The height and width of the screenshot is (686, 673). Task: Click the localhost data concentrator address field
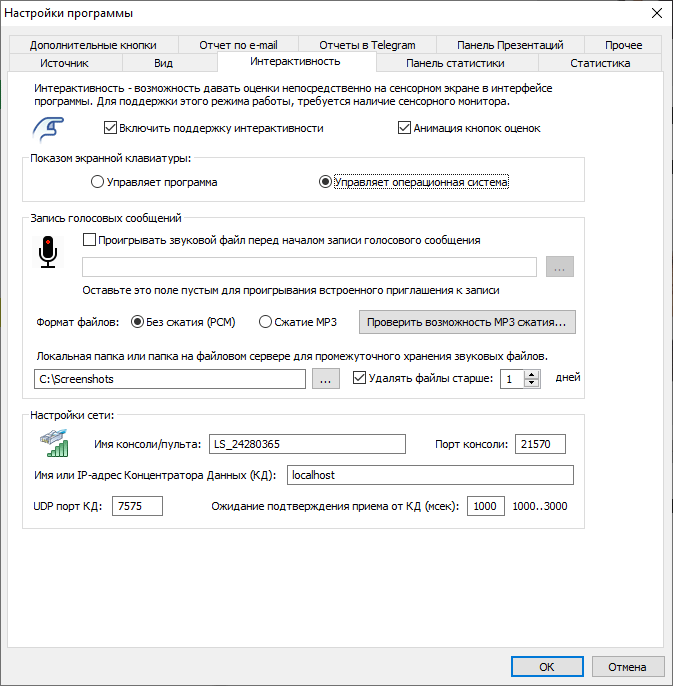coord(430,474)
